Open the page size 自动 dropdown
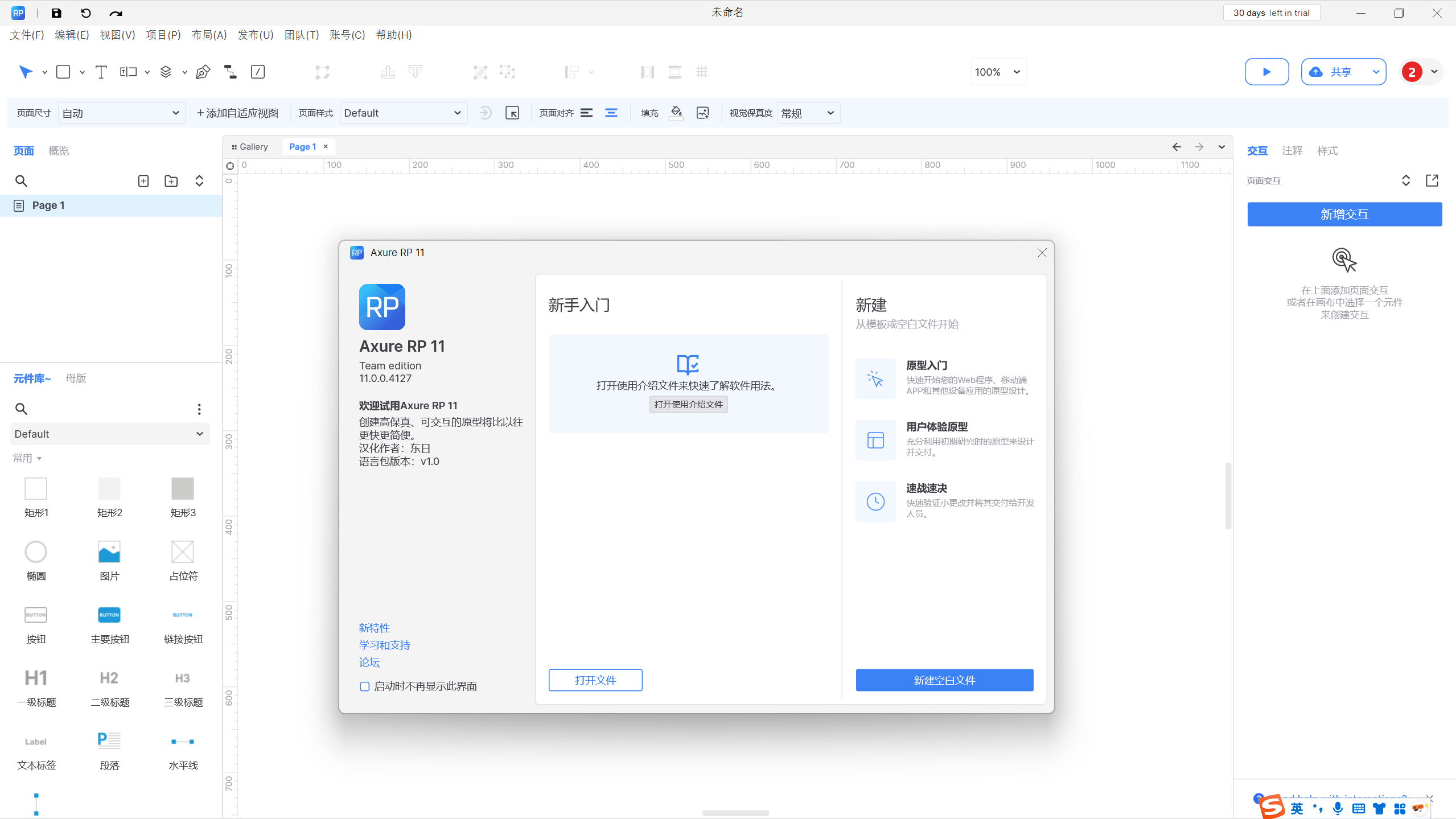 (x=121, y=113)
